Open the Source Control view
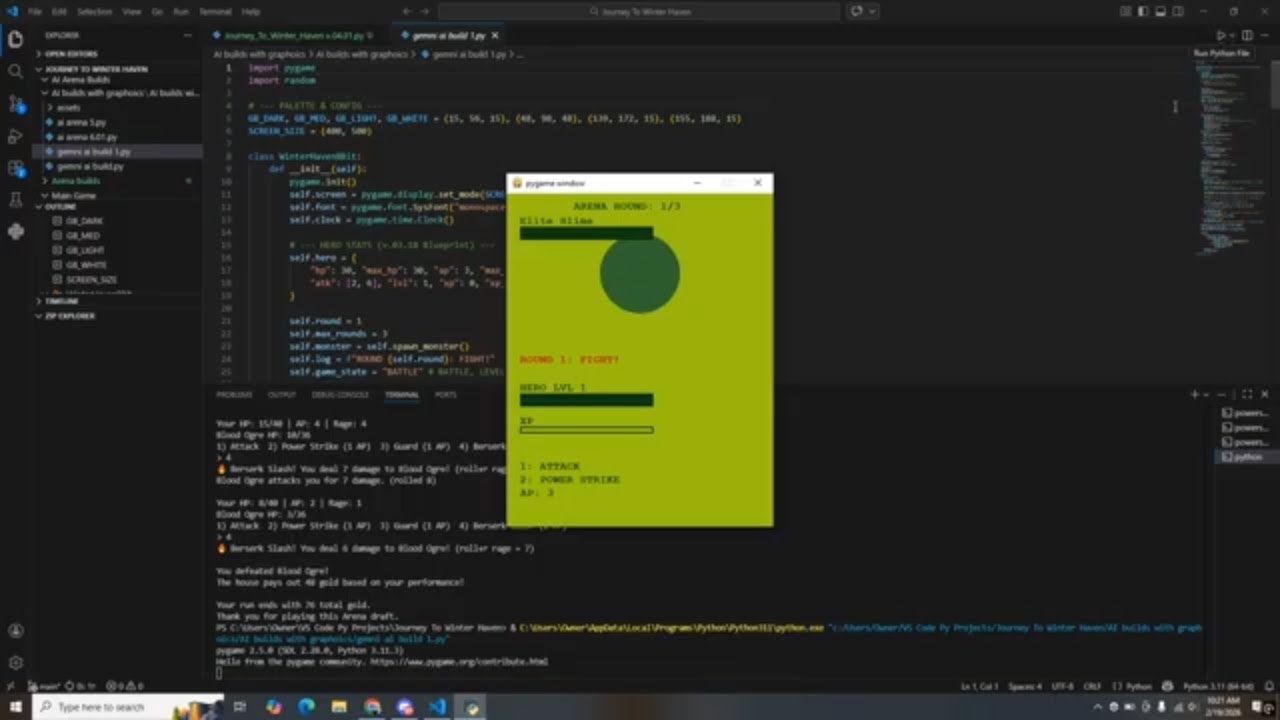The image size is (1280, 720). pyautogui.click(x=15, y=104)
